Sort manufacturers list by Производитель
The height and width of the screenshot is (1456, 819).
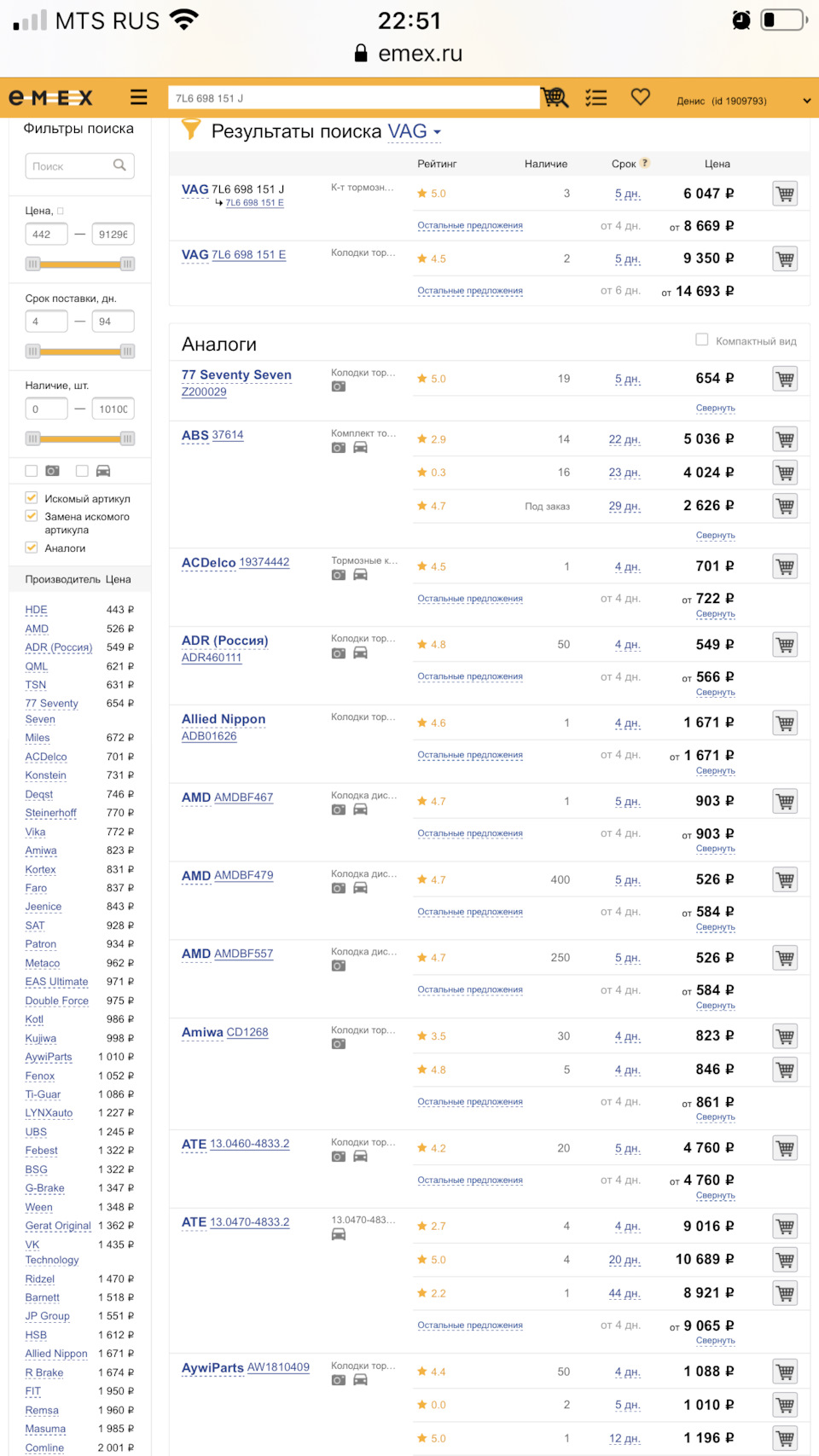[63, 579]
